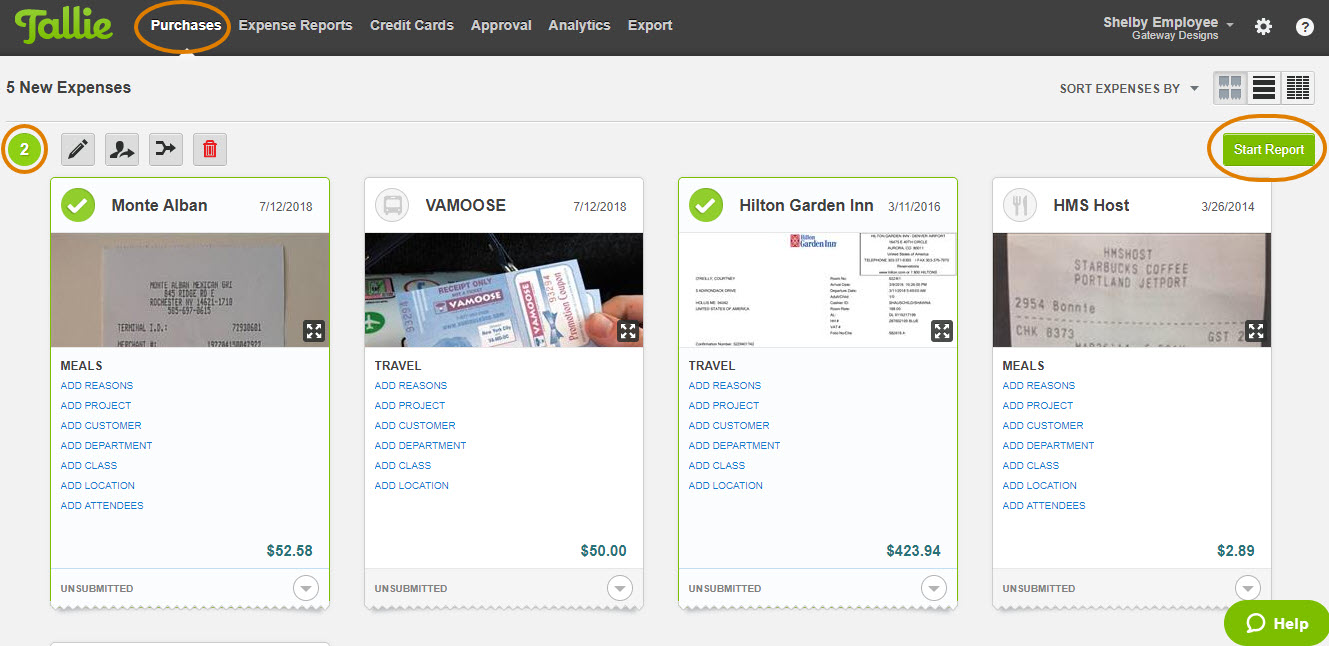
Task: Select the HMS Host expense fork-knife icon
Action: (x=1020, y=205)
